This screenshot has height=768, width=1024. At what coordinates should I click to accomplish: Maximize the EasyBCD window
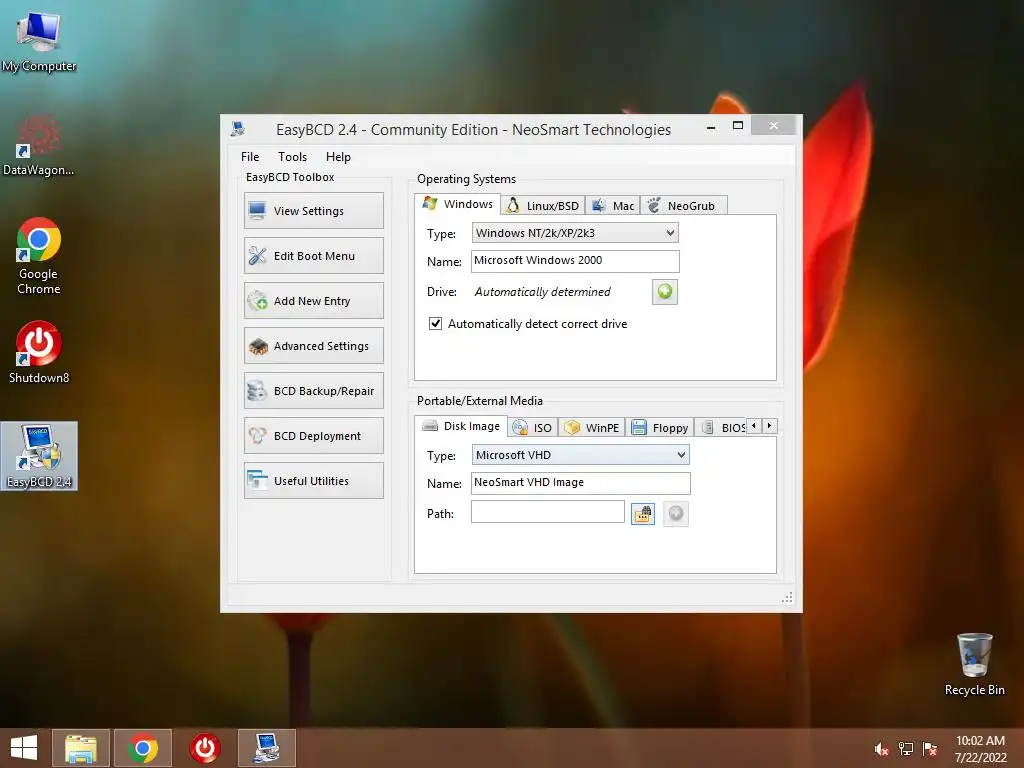click(738, 126)
